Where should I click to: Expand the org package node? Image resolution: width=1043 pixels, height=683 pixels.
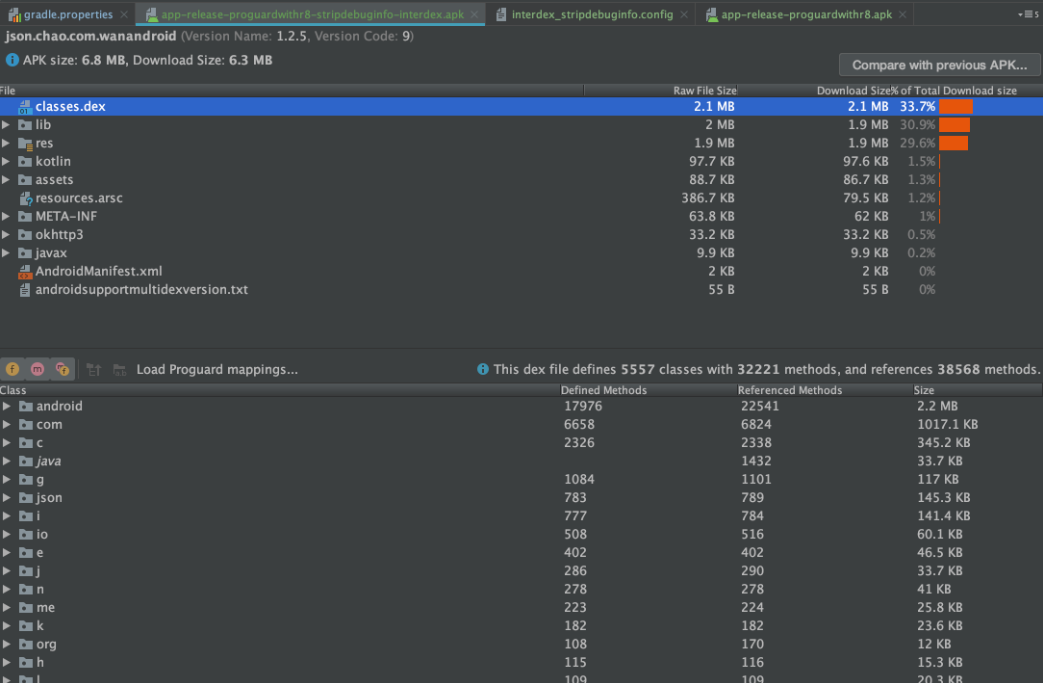[7, 644]
